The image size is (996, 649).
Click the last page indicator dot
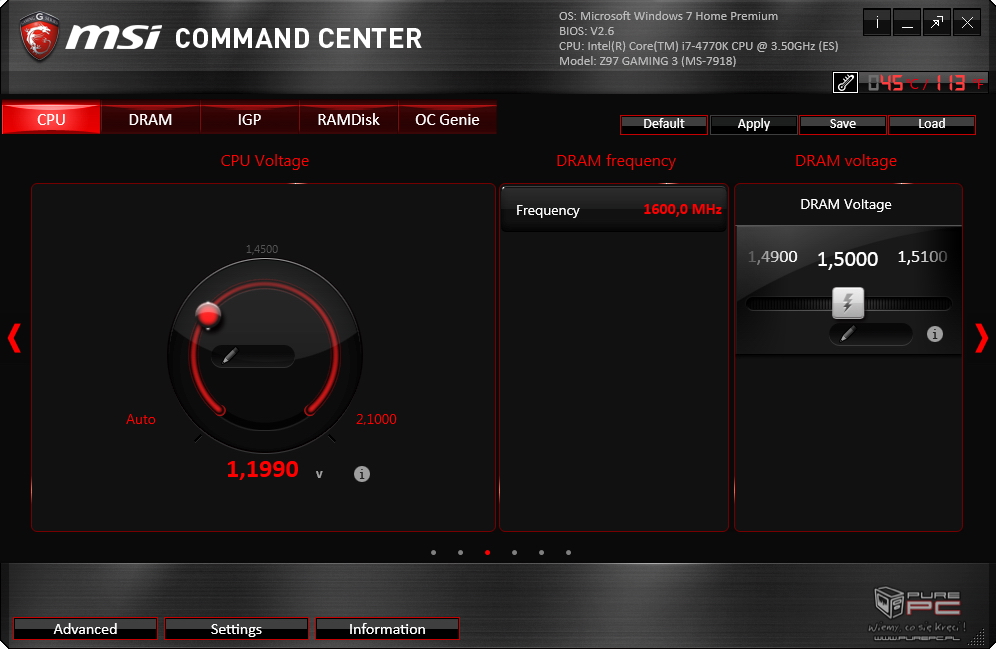click(569, 552)
